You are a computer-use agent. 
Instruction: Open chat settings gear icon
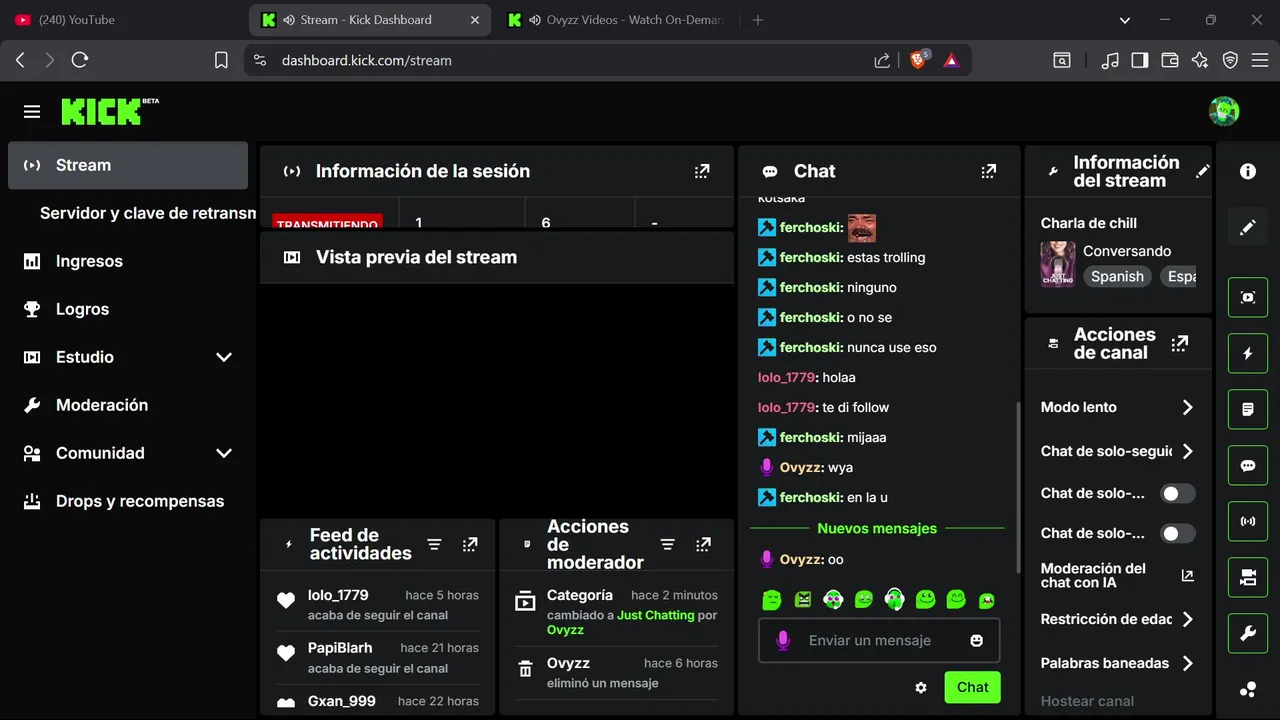(x=921, y=688)
